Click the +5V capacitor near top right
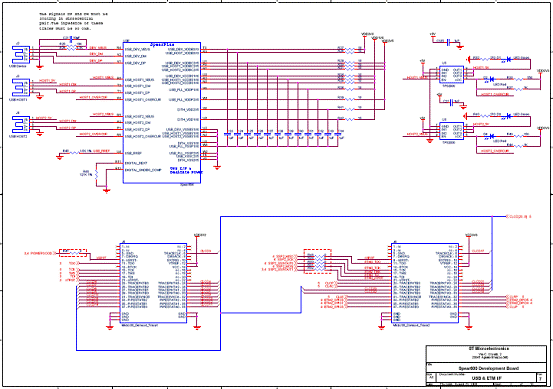The image size is (553, 389). tap(448, 42)
